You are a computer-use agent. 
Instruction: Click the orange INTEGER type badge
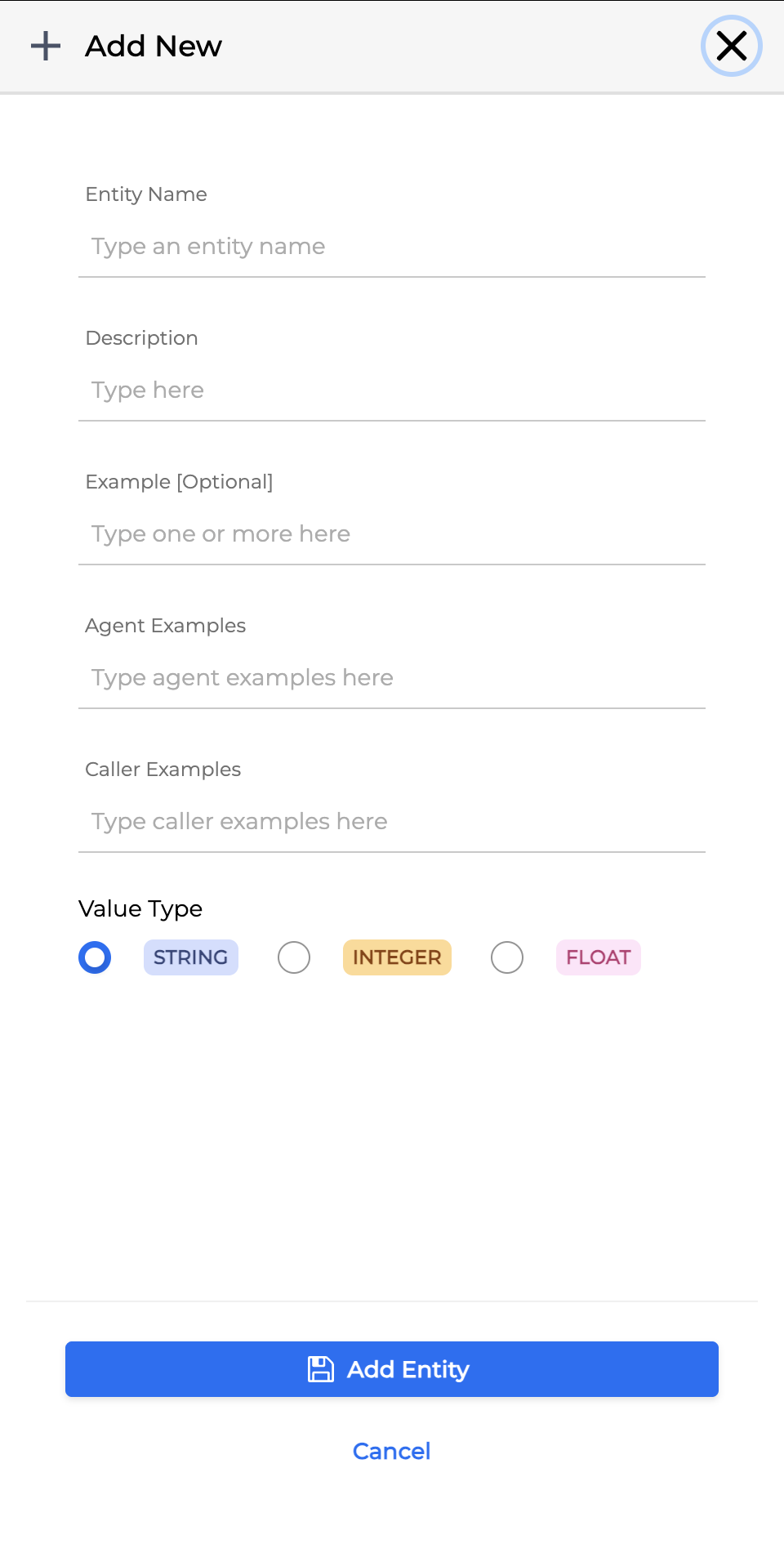pos(397,957)
